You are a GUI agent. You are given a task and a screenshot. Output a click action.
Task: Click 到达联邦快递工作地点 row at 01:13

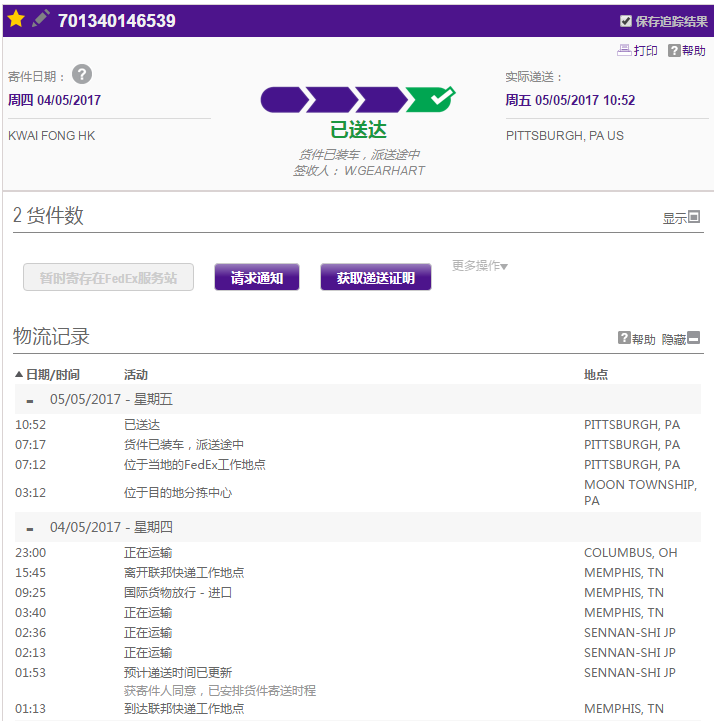[357, 709]
